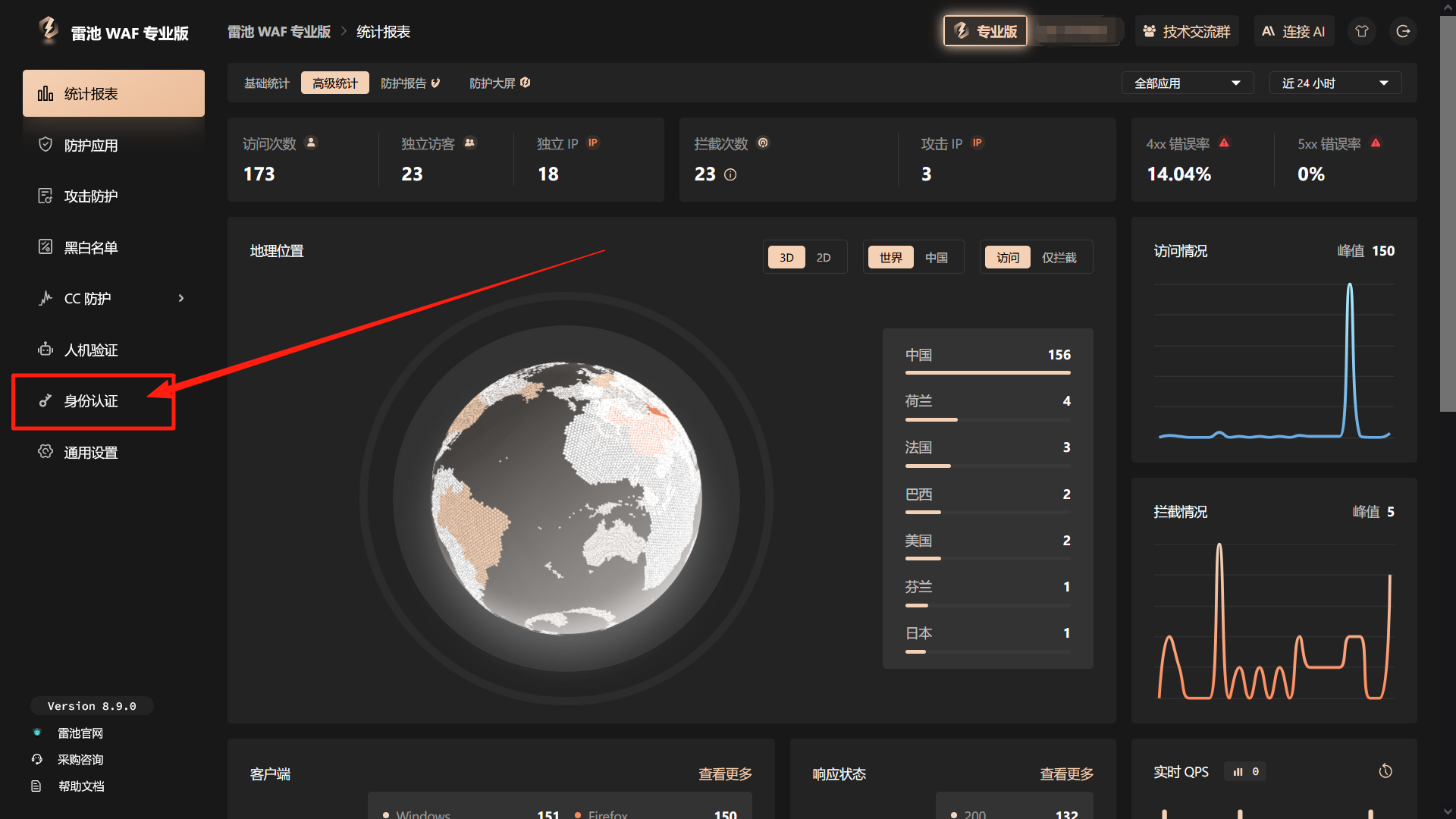Show 访问 data on map

[x=1008, y=258]
